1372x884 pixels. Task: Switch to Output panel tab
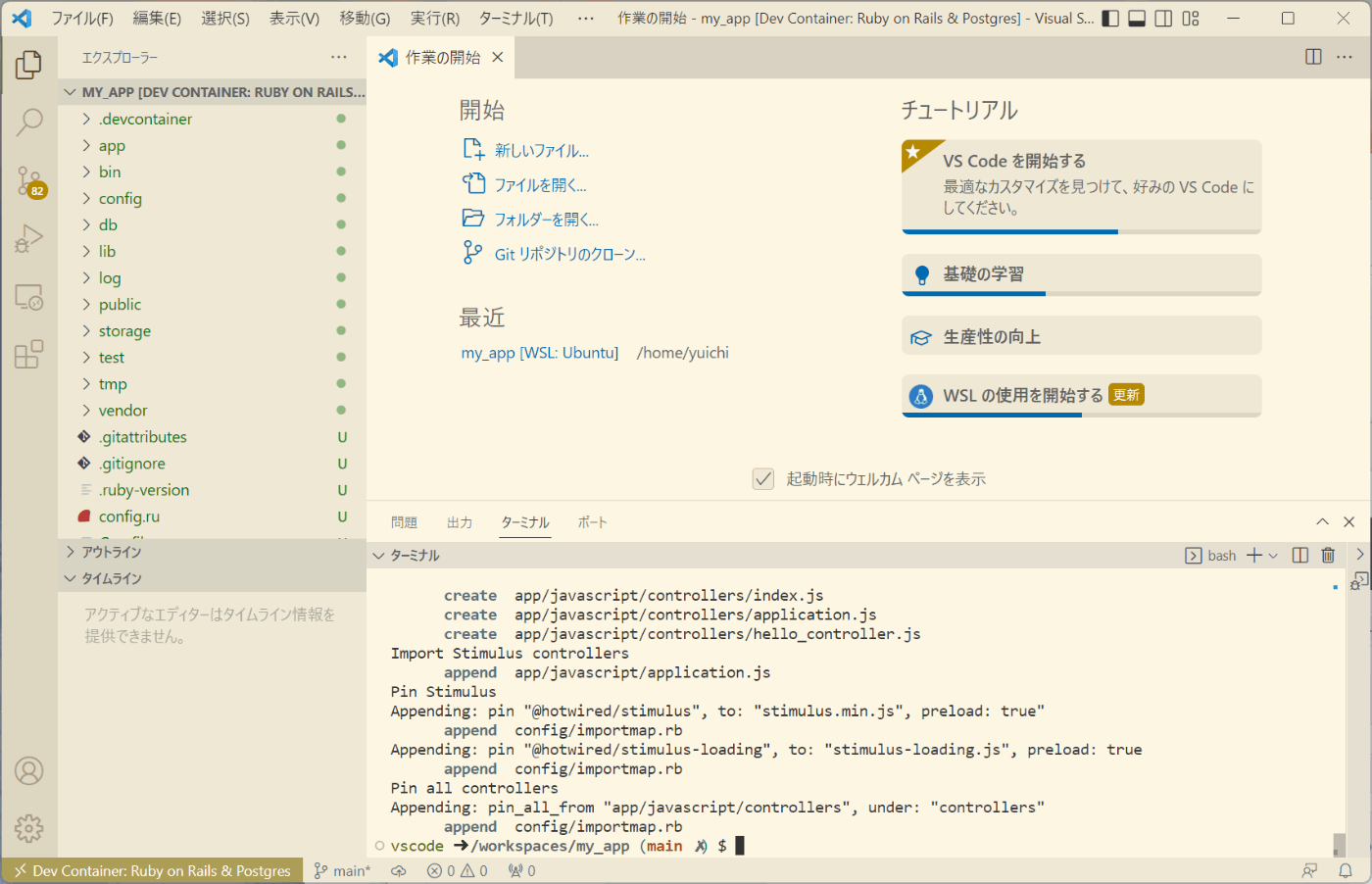(x=460, y=522)
